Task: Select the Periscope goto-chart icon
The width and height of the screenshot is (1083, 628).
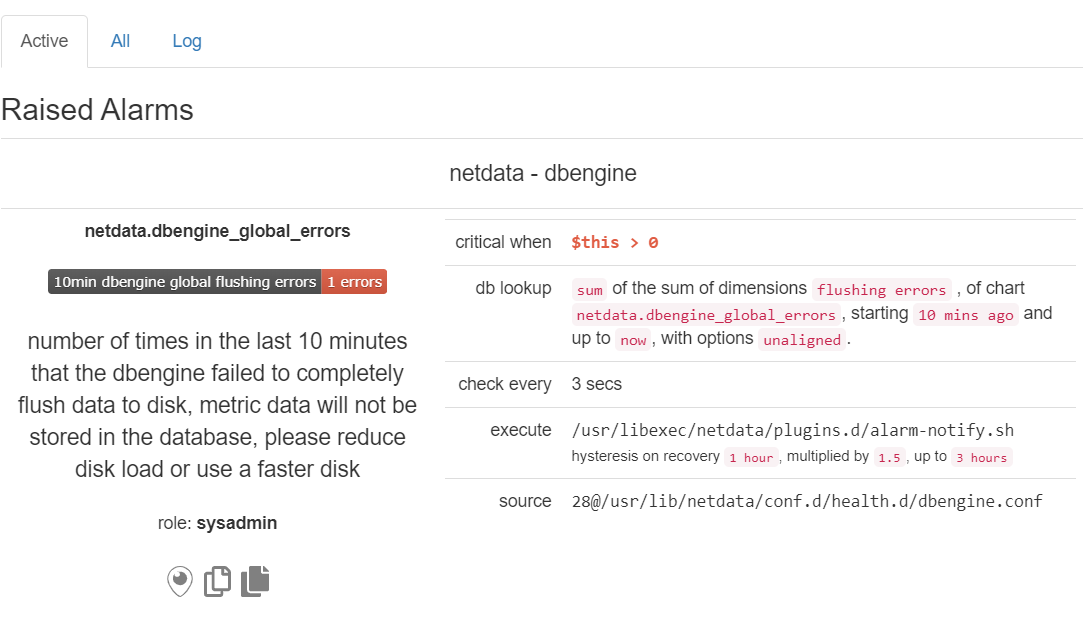Action: click(x=179, y=581)
